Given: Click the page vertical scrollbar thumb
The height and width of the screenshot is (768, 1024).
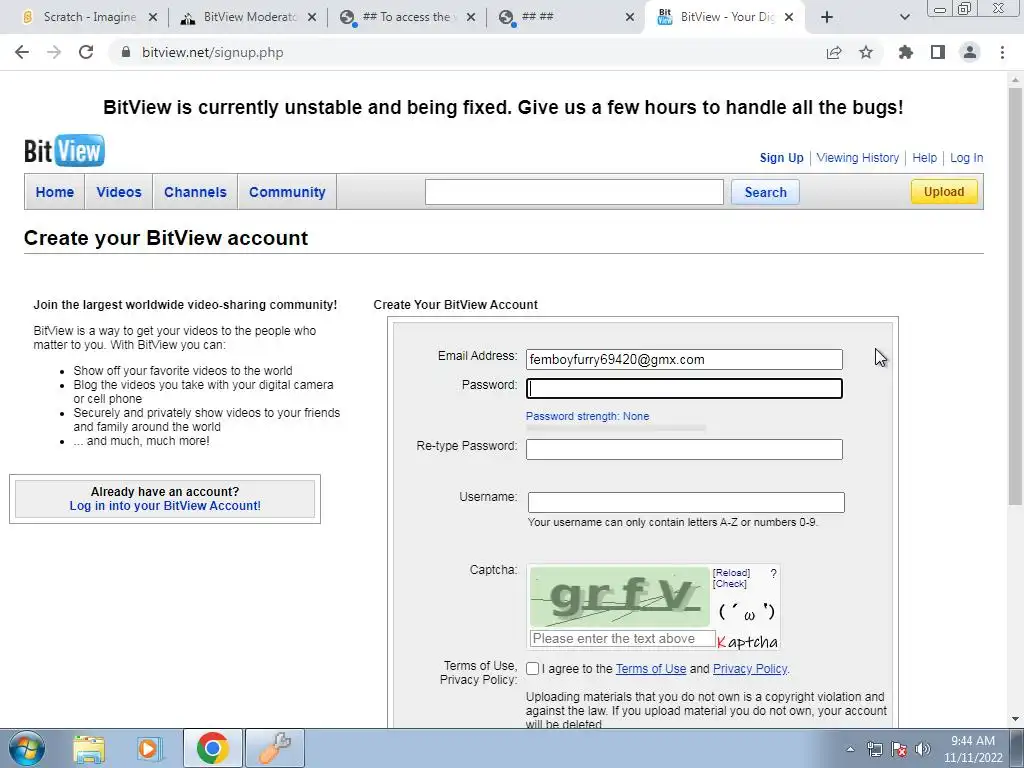Looking at the screenshot, I should (1015, 295).
